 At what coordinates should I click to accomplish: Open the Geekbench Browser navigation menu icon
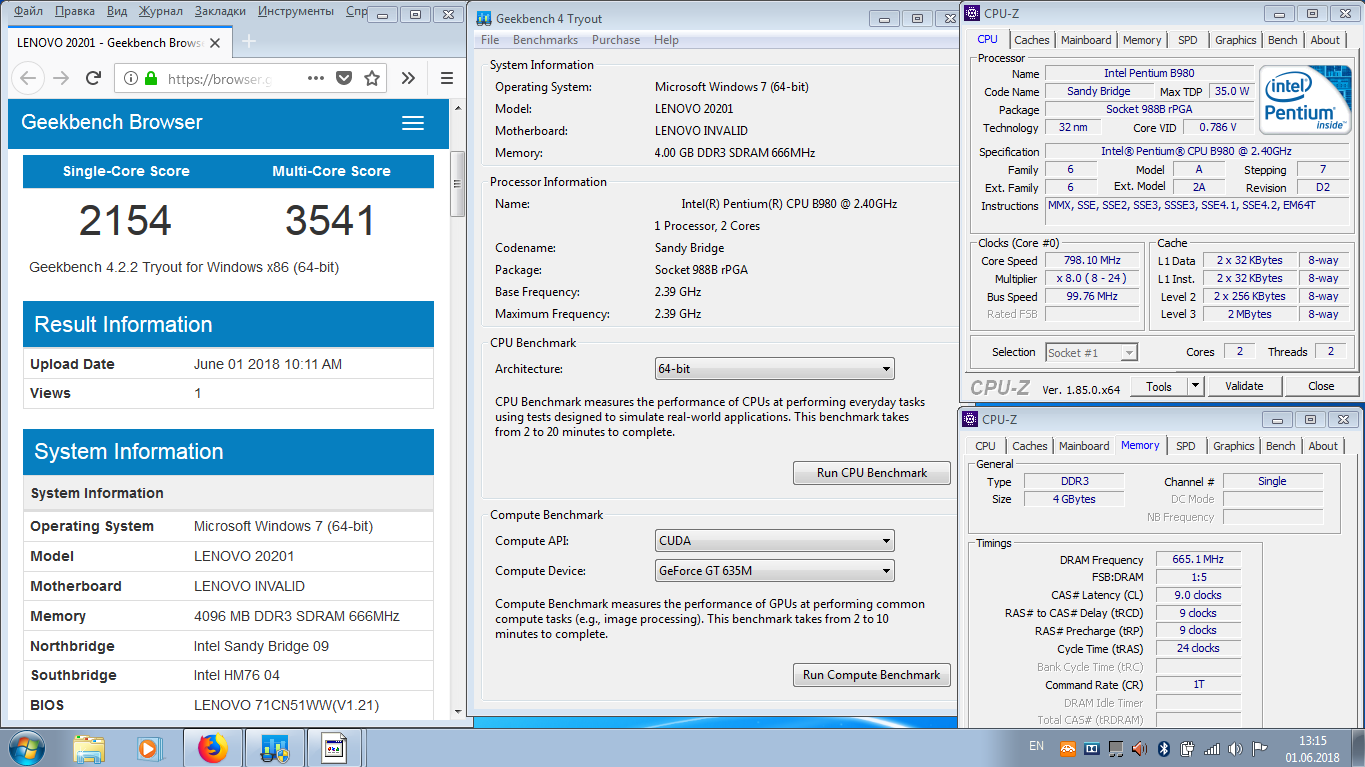pyautogui.click(x=413, y=123)
